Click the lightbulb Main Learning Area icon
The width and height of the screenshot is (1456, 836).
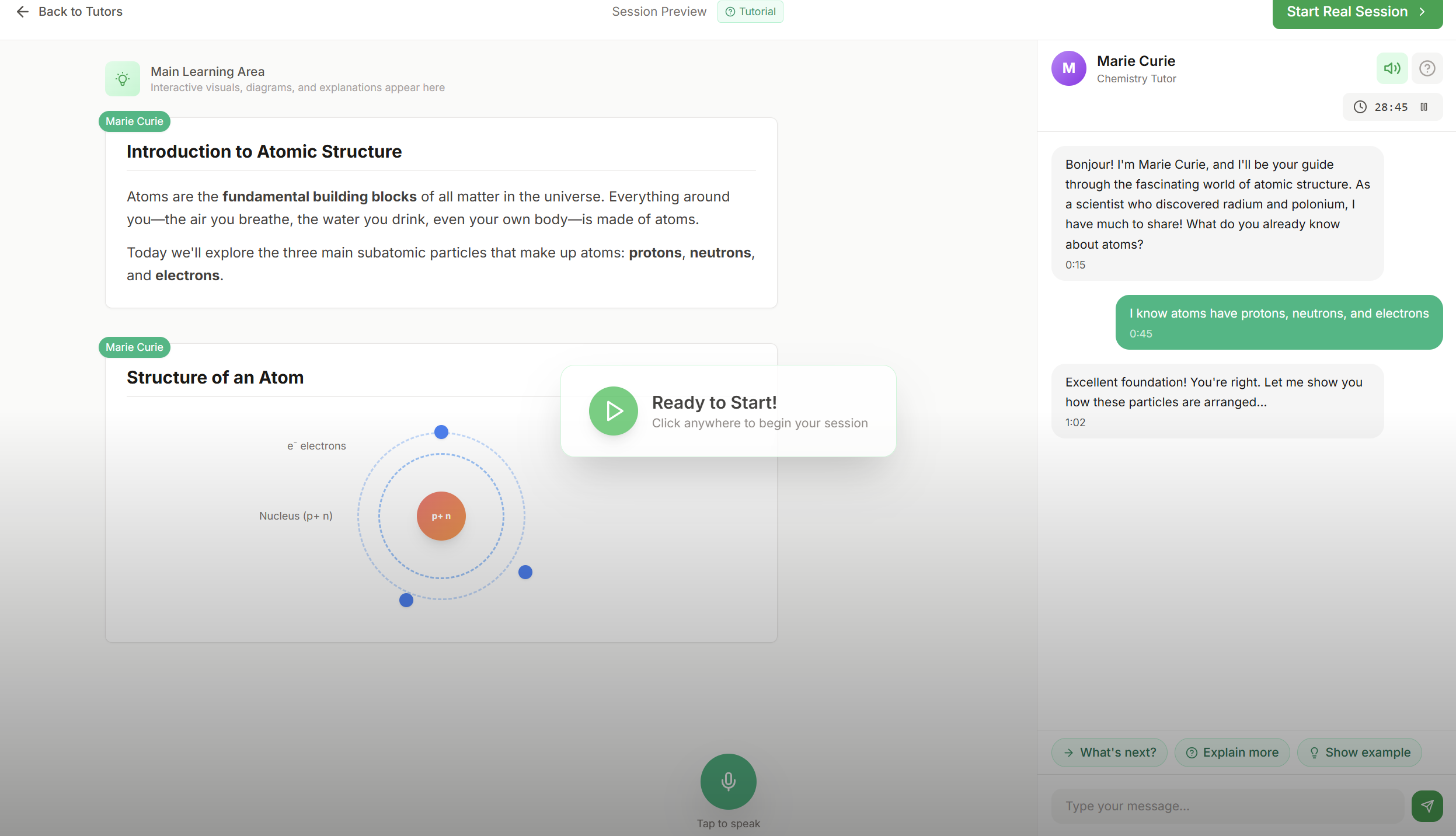click(123, 79)
